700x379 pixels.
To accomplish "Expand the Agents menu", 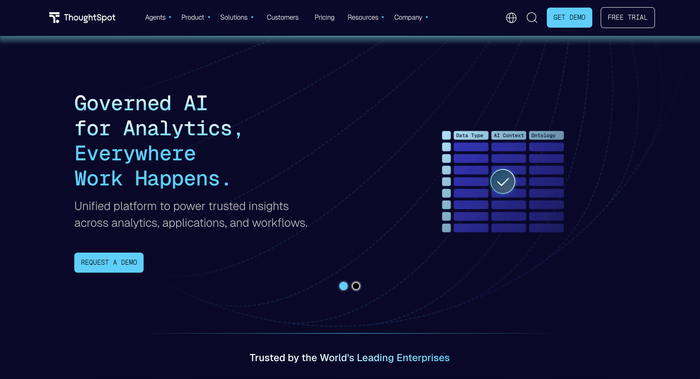I will [158, 17].
